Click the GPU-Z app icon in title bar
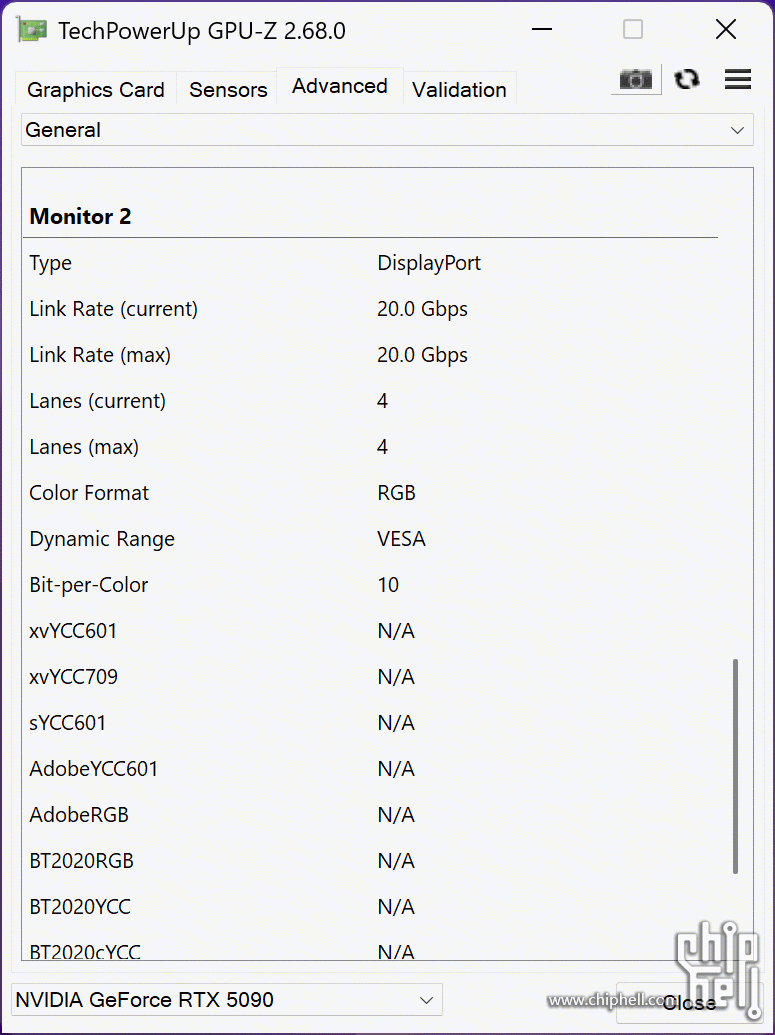This screenshot has height=1035, width=775. pos(32,30)
